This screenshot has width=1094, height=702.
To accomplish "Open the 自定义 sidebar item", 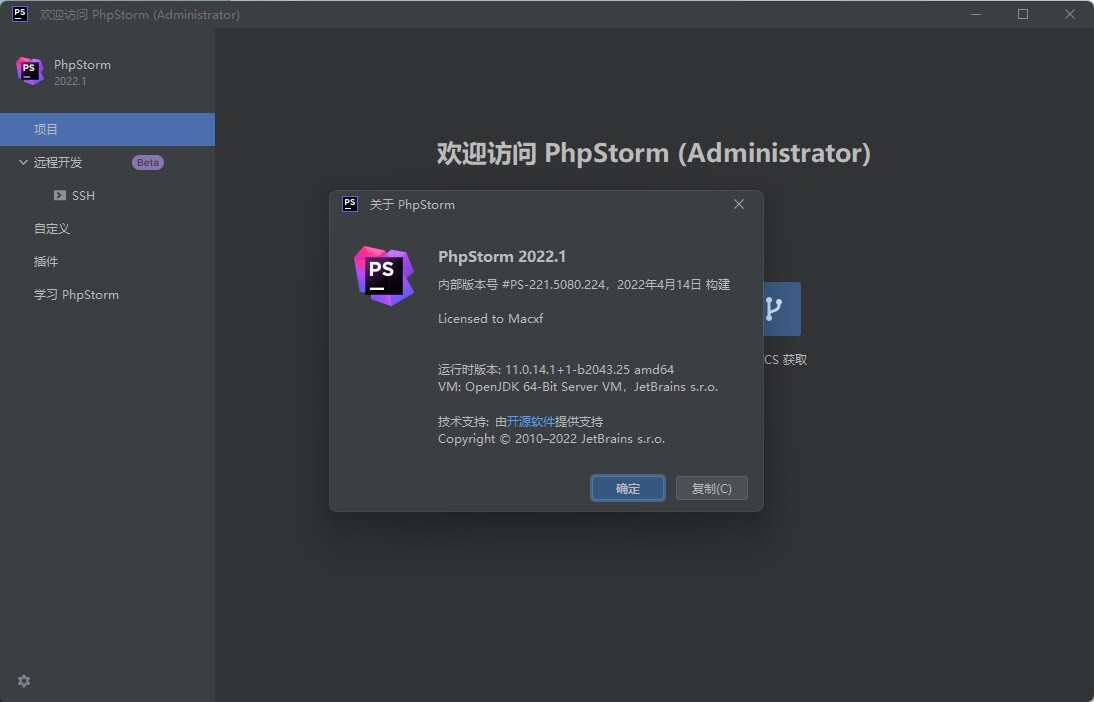I will click(52, 228).
